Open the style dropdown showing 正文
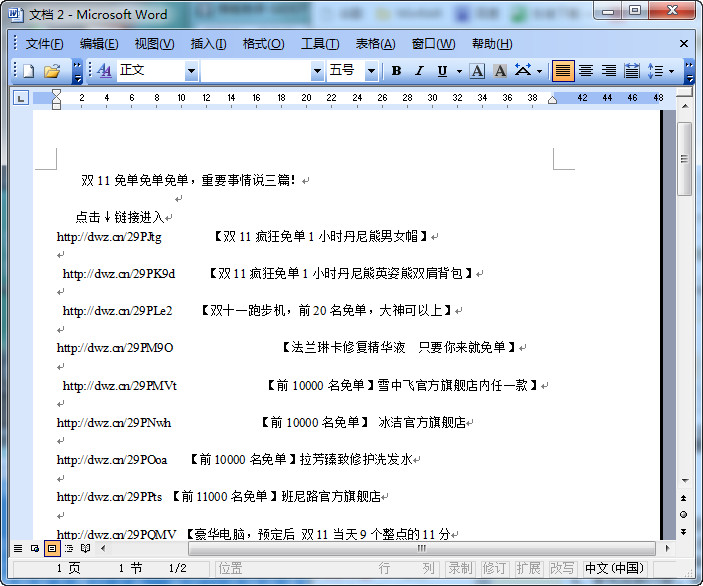This screenshot has height=586, width=703. 191,71
